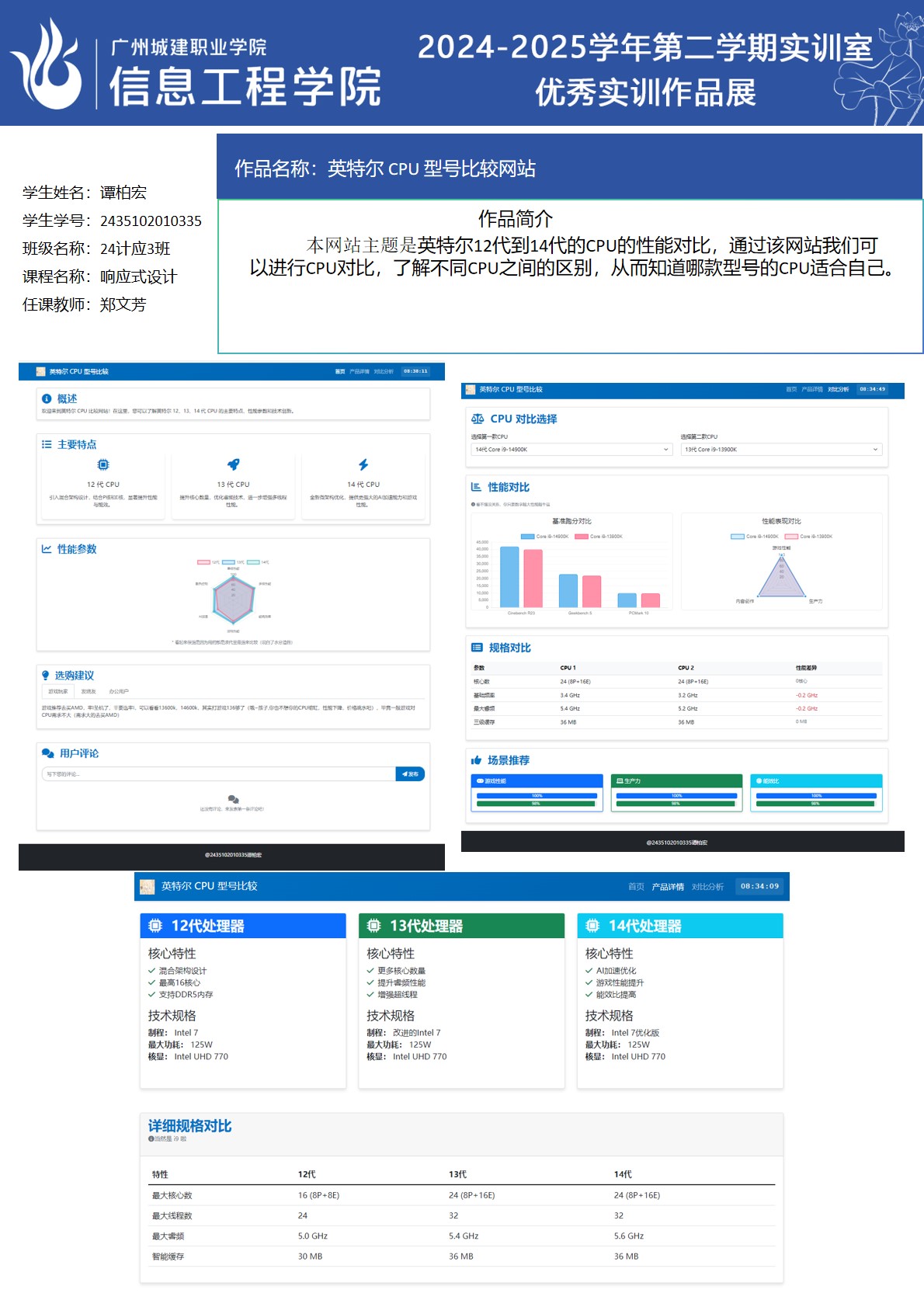924x1307 pixels.
Task: Switch to the 发烧友 tab under 选购建议
Action: coord(89,691)
